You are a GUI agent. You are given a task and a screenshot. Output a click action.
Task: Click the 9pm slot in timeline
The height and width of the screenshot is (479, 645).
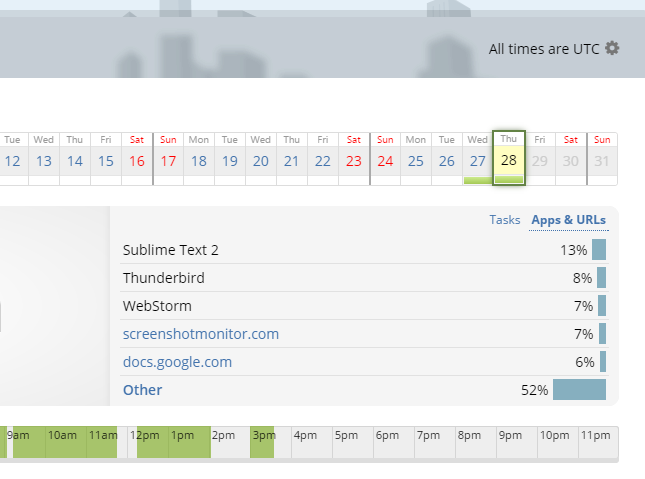point(517,442)
